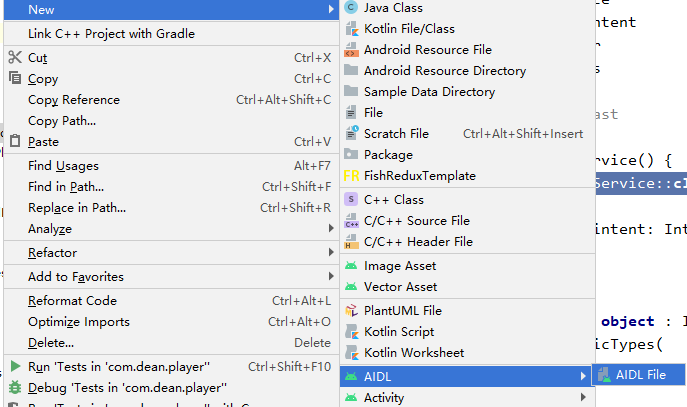Viewport: 687px width, 407px height.
Task: Choose Optimize Imports menu entry
Action: [171, 322]
